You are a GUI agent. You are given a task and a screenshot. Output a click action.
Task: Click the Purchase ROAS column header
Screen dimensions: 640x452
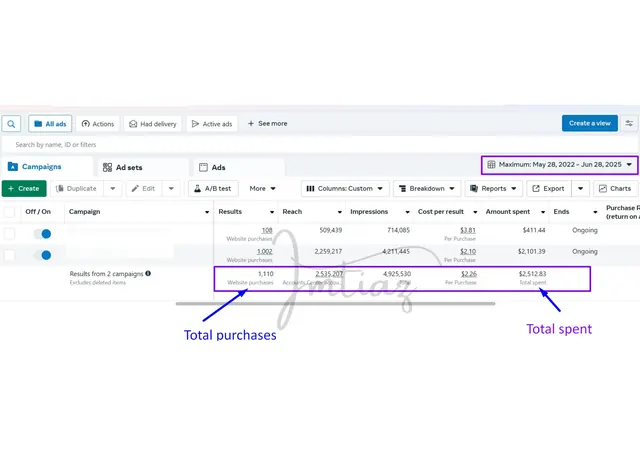click(x=622, y=212)
